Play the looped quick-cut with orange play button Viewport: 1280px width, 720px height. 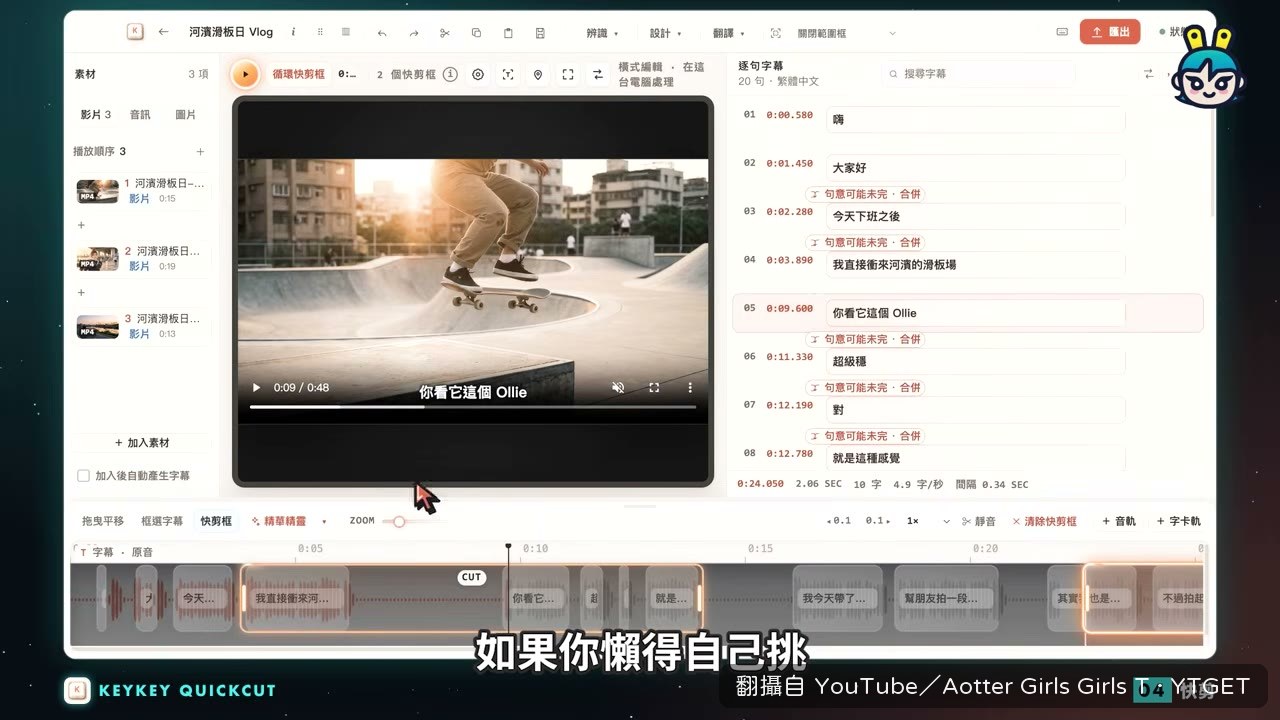(x=245, y=74)
